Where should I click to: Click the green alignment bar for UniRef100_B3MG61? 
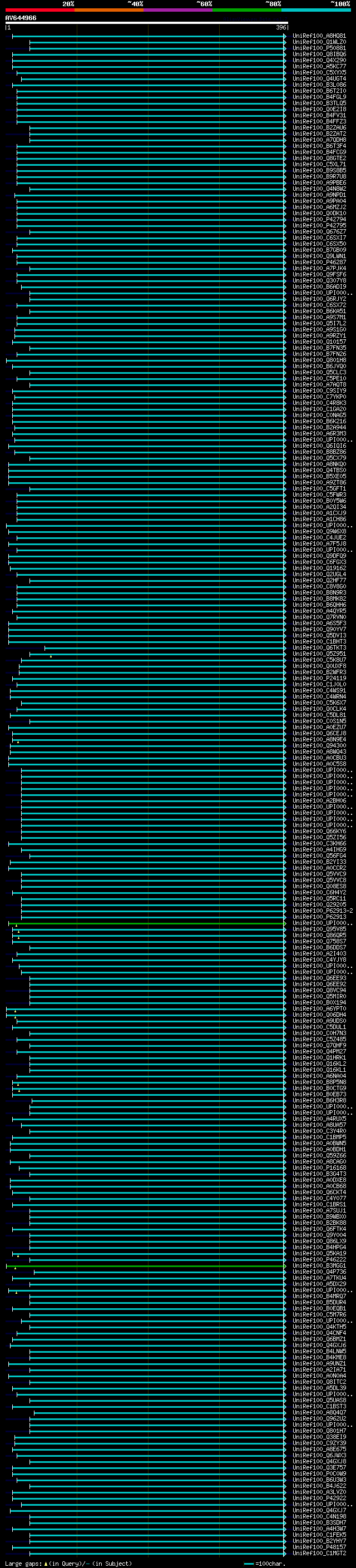pyautogui.click(x=146, y=1265)
